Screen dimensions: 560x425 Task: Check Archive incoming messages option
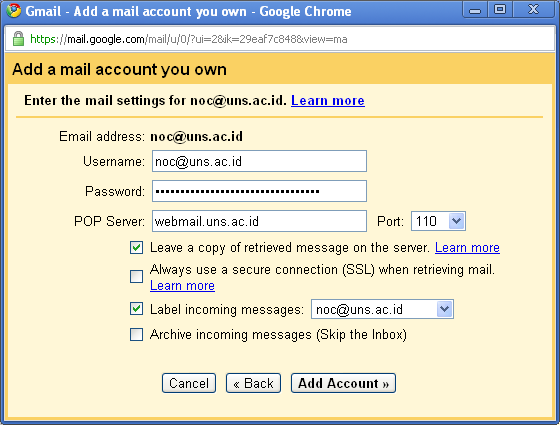136,335
